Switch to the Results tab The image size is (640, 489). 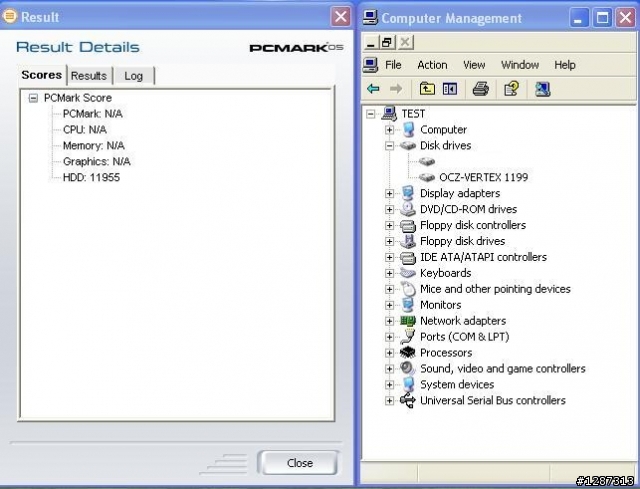point(89,76)
